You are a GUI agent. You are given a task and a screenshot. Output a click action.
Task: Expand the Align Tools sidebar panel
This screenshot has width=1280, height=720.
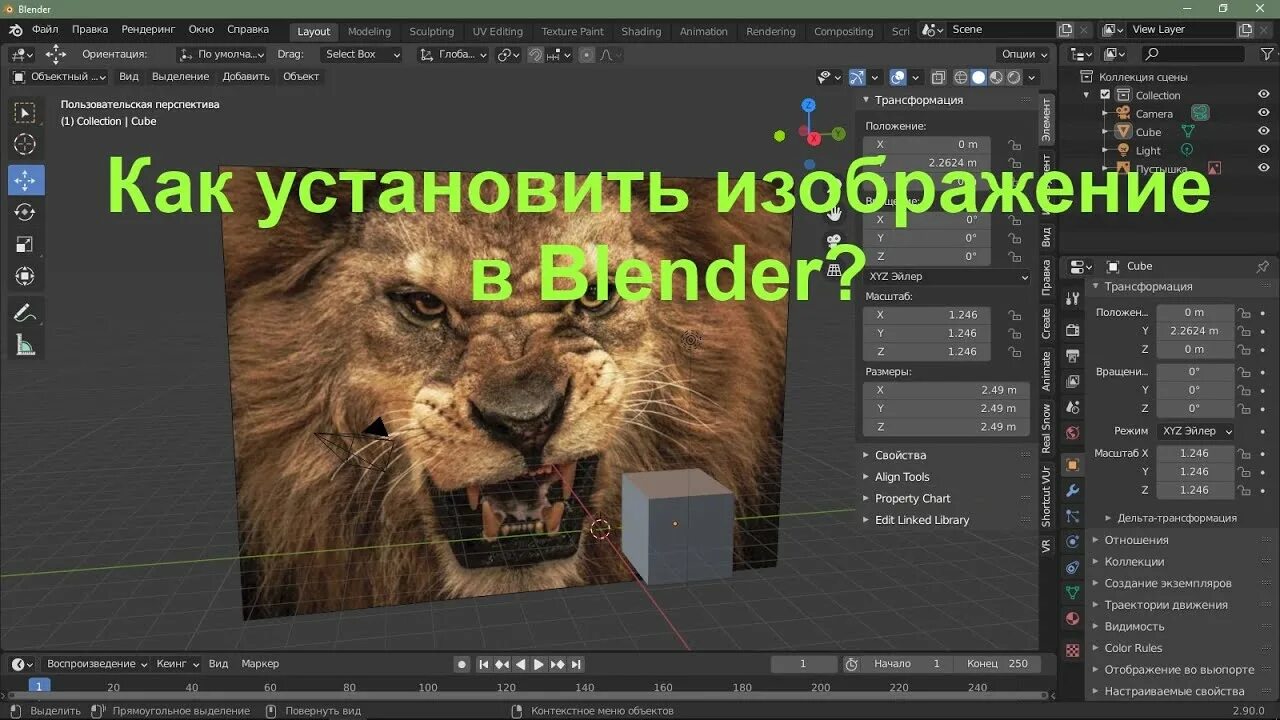[x=901, y=477]
